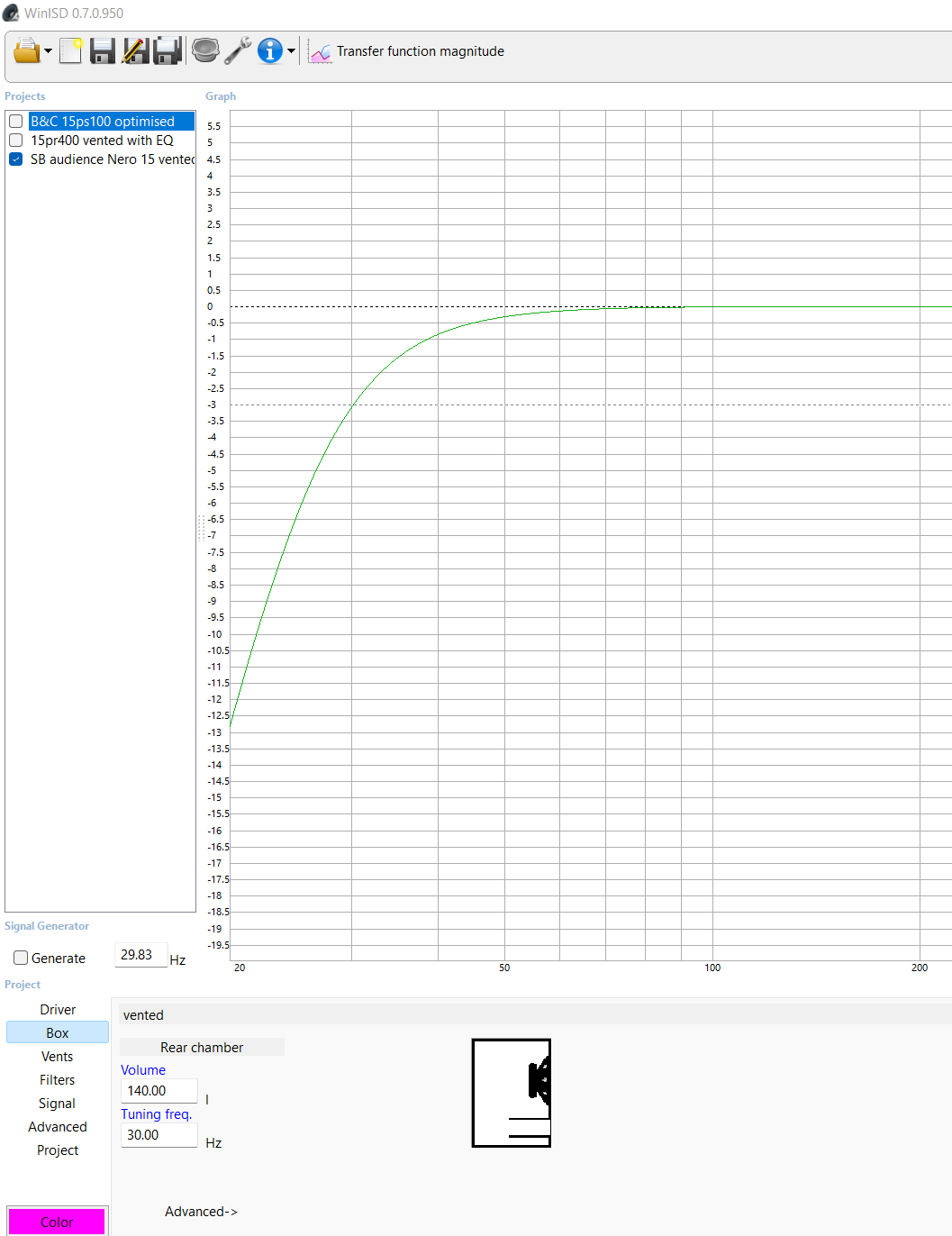Click the Advanced-> button

pos(202,1212)
